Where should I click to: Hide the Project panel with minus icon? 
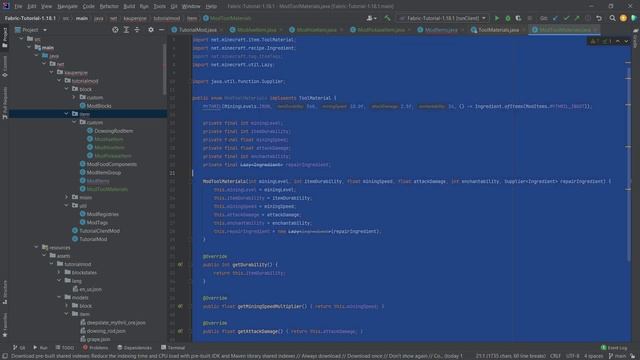[x=162, y=30]
